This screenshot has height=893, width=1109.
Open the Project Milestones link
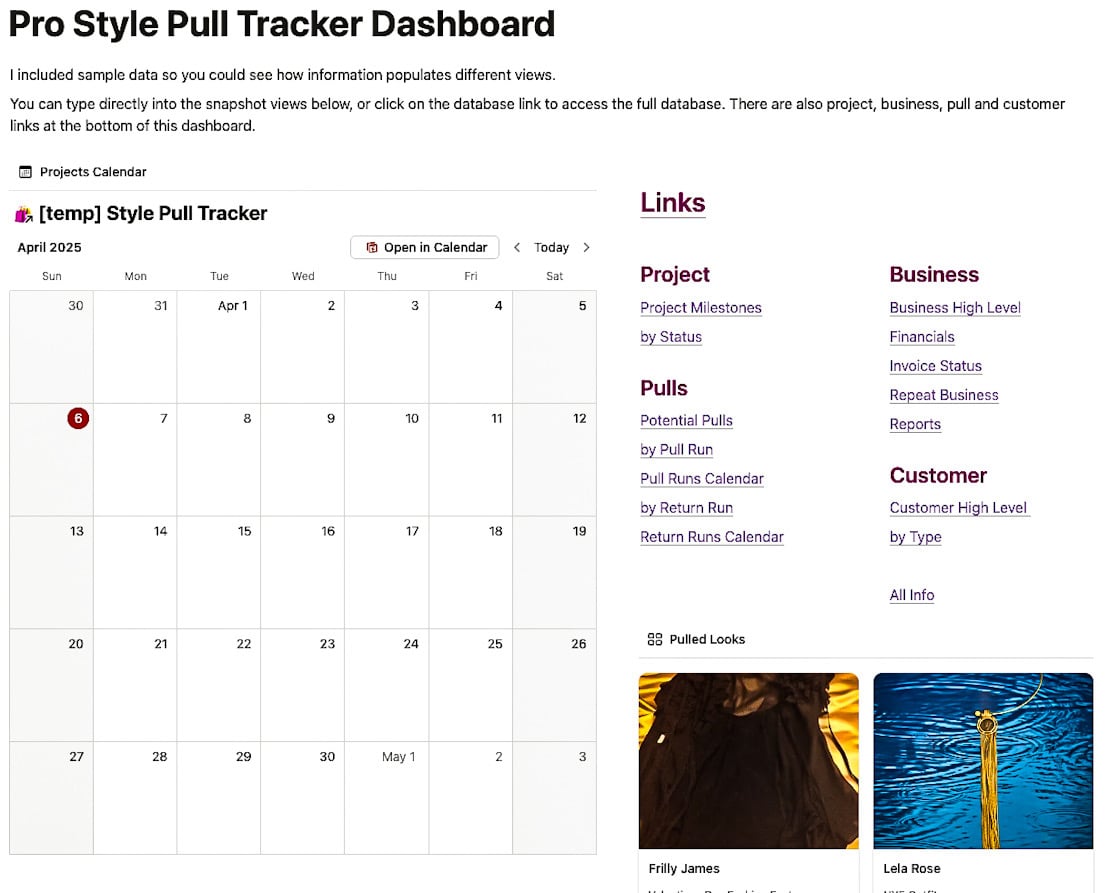click(x=701, y=308)
